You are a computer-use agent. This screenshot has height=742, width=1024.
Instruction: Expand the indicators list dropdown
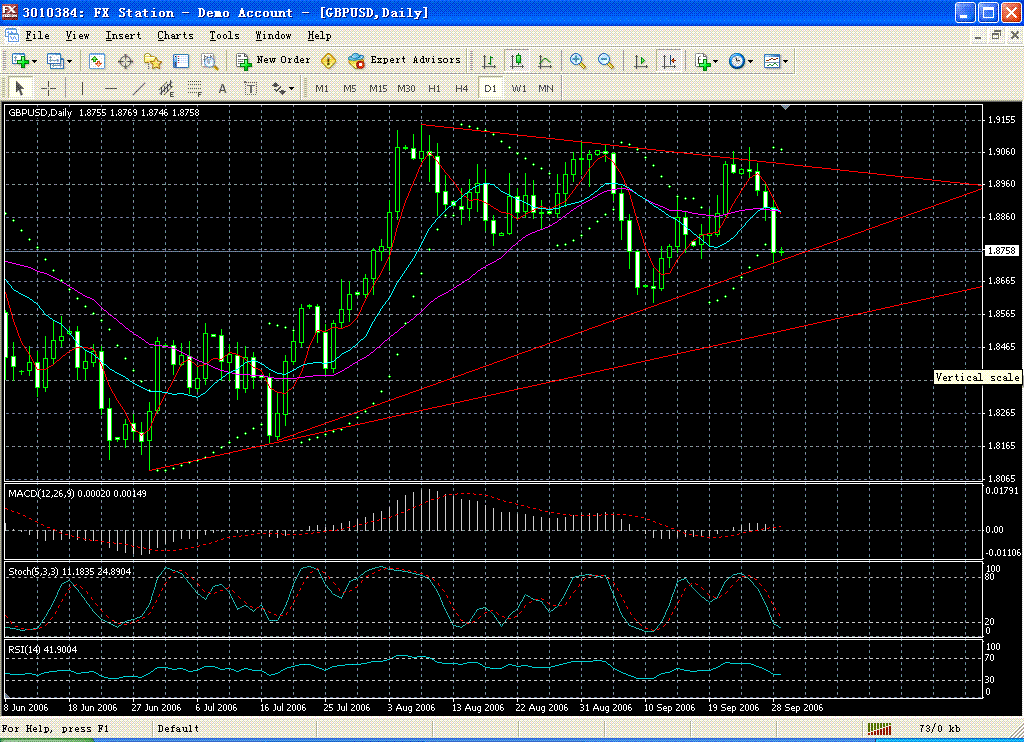(x=715, y=61)
